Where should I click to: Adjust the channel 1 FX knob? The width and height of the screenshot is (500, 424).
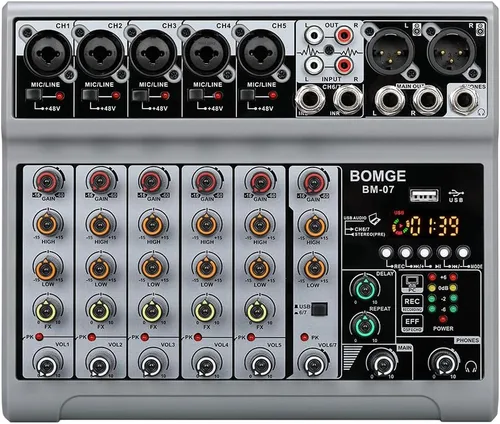tap(47, 311)
